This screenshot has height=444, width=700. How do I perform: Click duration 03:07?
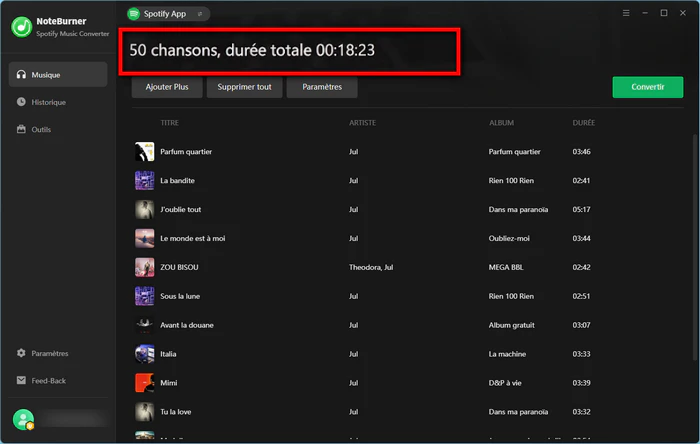(581, 325)
